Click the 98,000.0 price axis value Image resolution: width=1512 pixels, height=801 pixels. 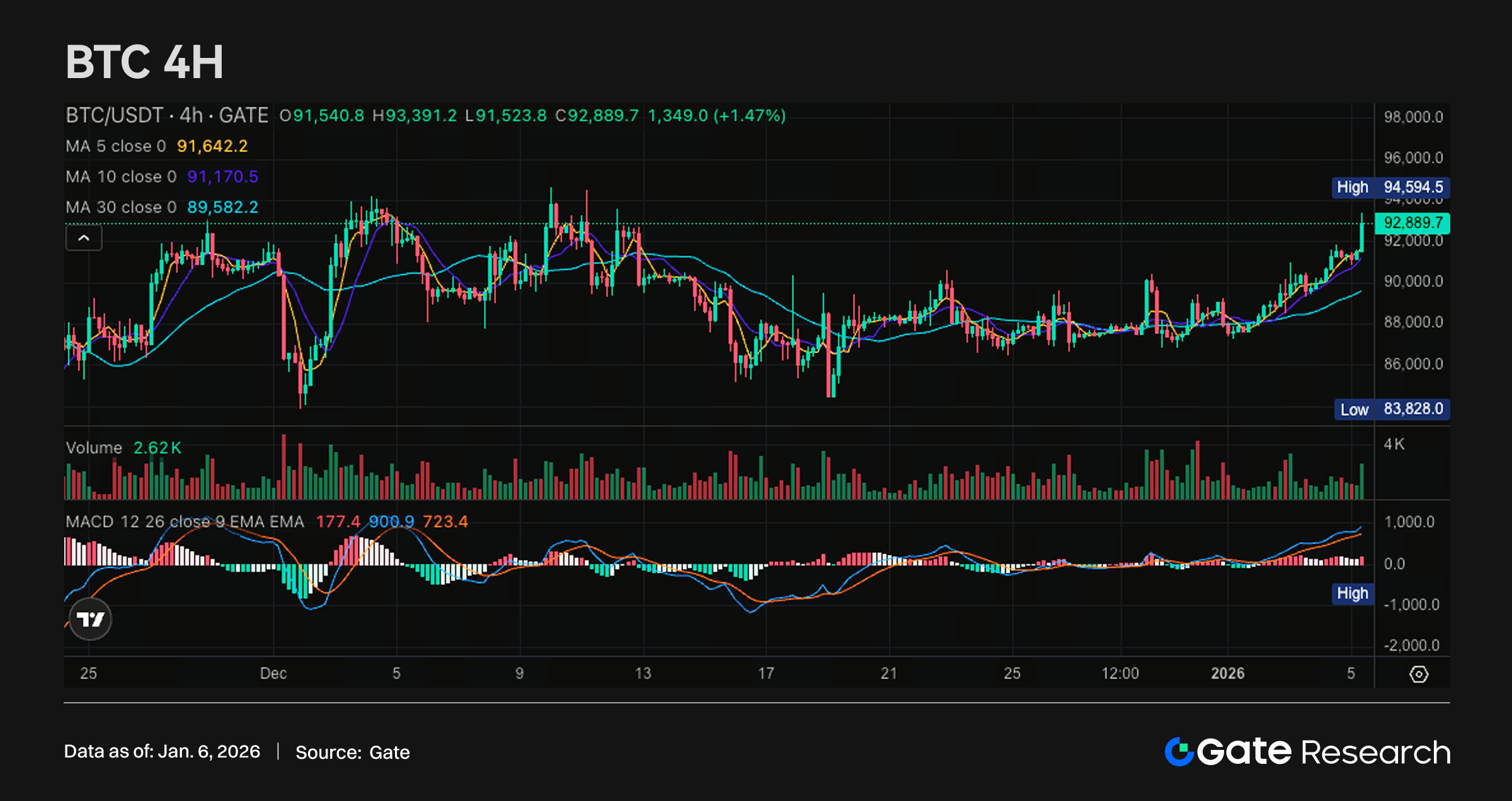(1412, 117)
